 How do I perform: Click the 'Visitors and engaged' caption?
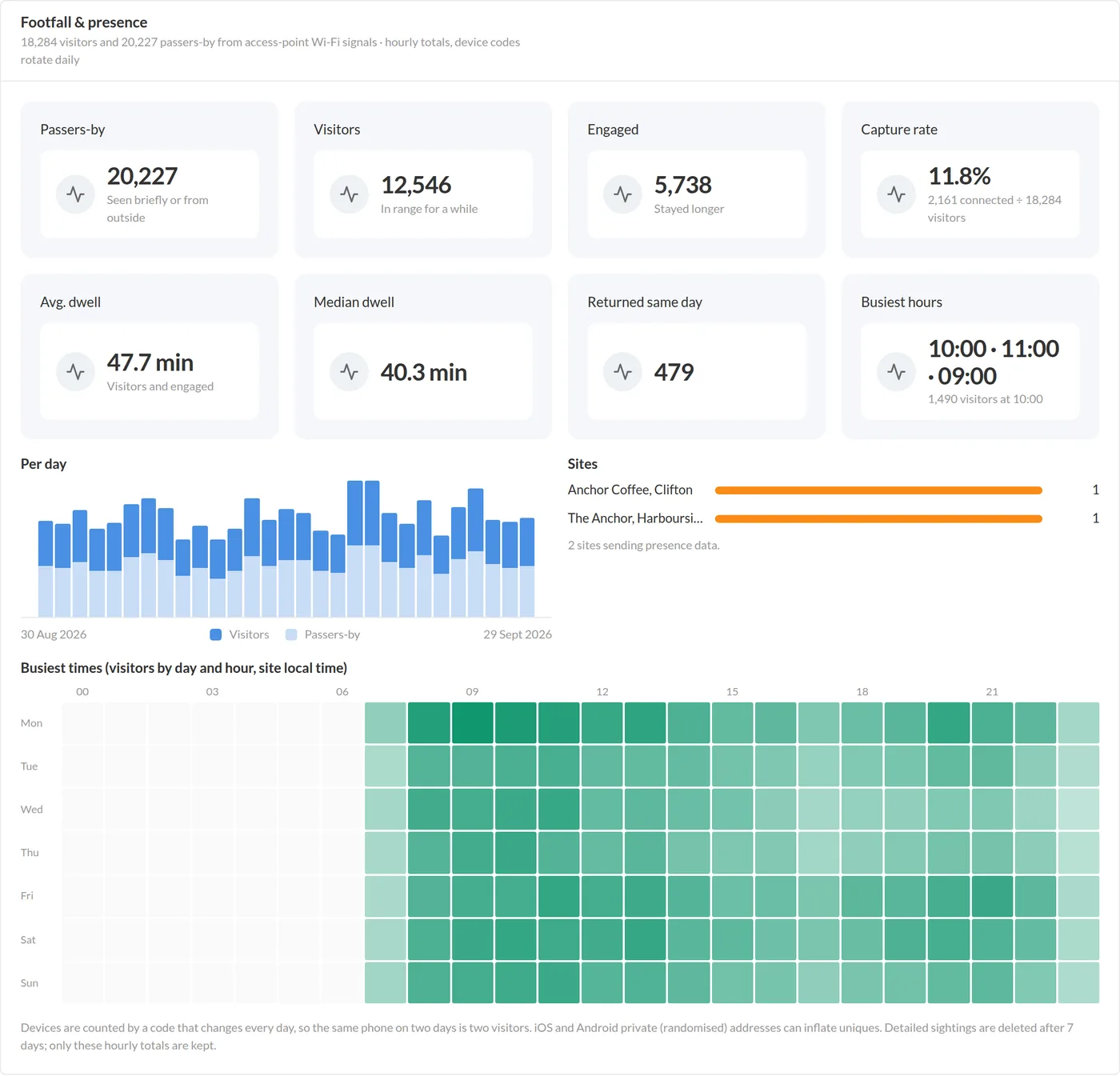click(160, 386)
